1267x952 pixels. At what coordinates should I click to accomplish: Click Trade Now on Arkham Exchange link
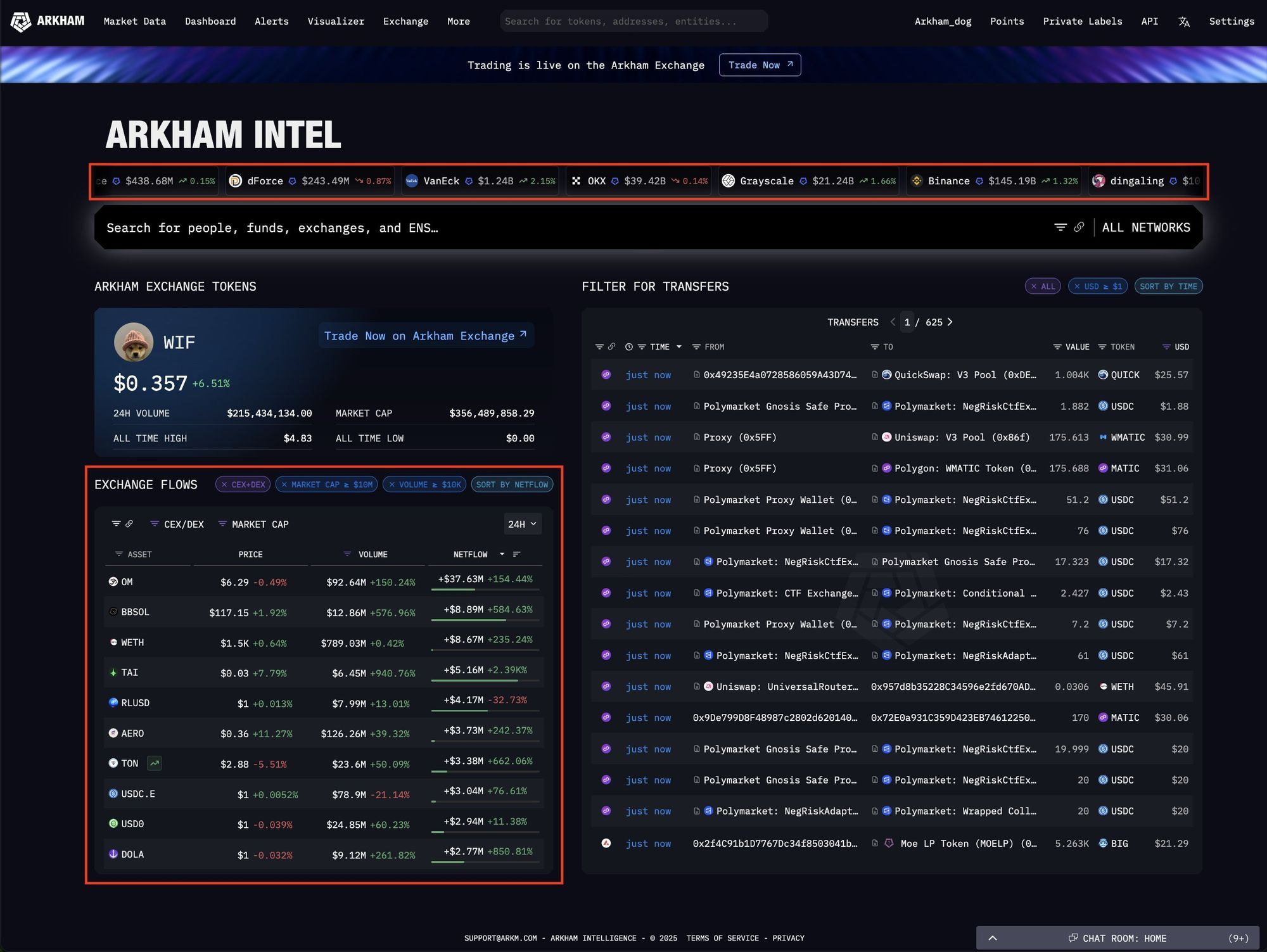tap(425, 336)
